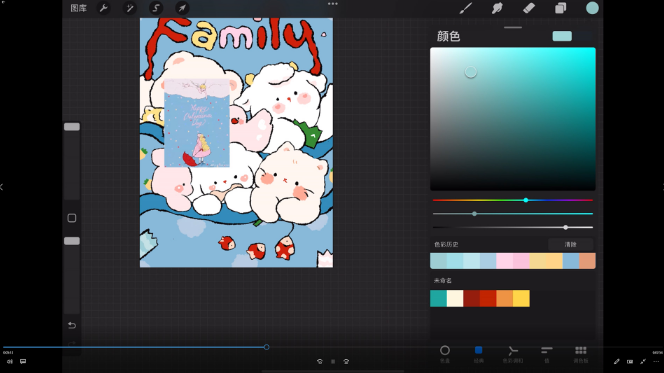
Task: Click the hue slider handle
Action: (526, 200)
